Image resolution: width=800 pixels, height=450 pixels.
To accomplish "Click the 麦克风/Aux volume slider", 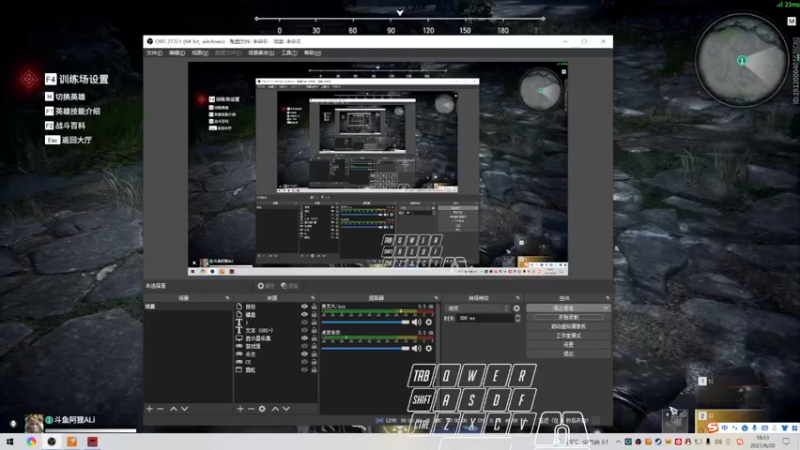I will tap(365, 322).
